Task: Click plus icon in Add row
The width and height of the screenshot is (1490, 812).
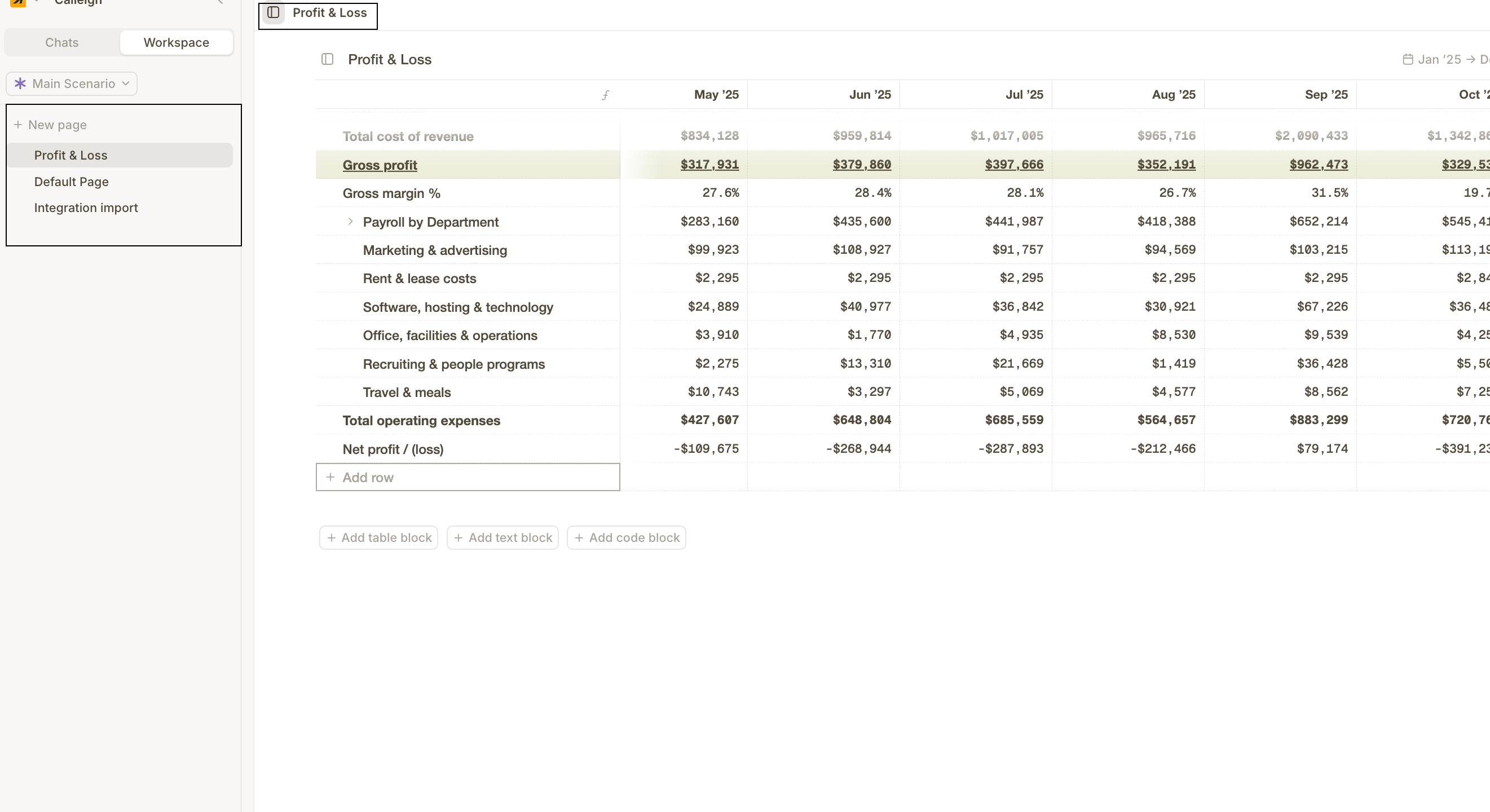Action: 330,477
